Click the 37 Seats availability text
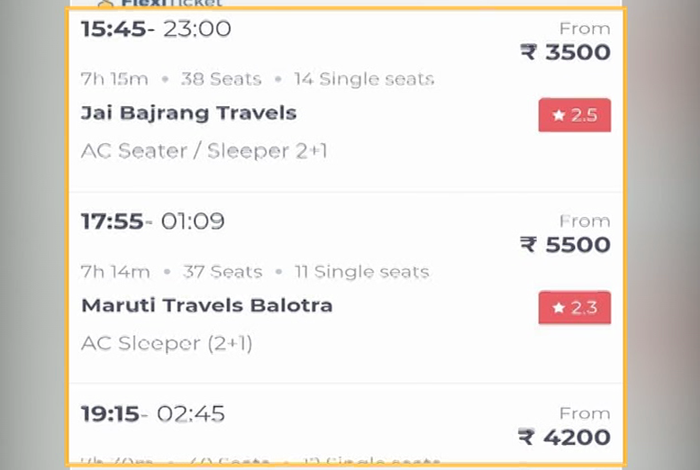 (x=222, y=271)
